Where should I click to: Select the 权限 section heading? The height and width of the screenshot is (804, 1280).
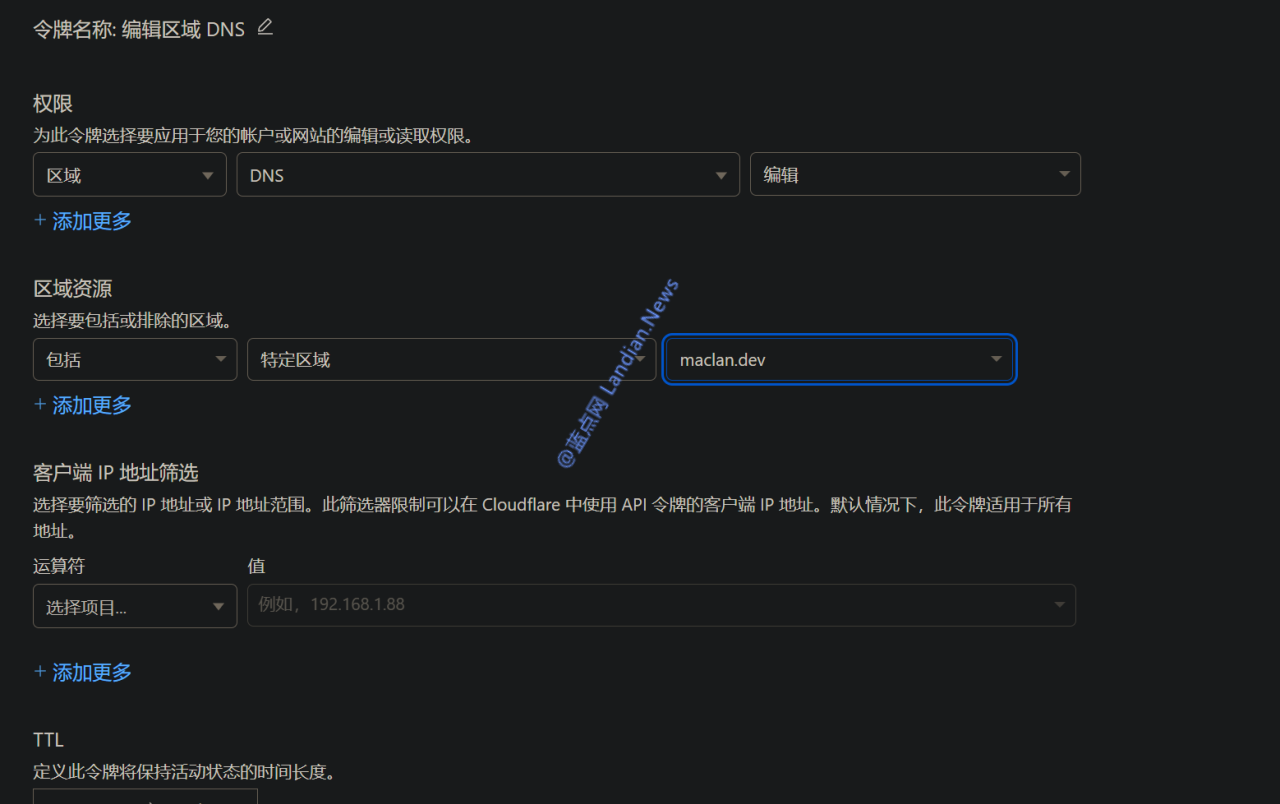tap(53, 104)
